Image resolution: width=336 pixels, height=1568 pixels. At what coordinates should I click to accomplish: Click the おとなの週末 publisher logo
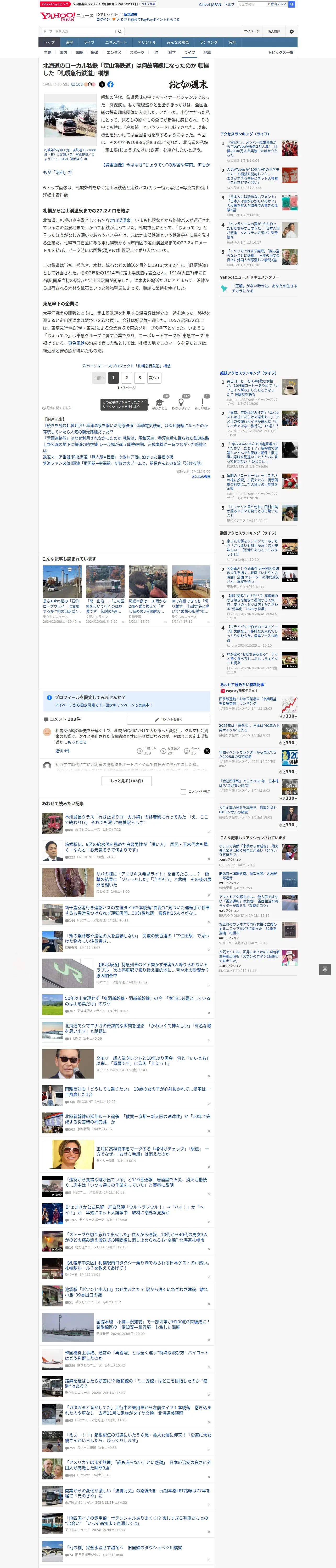click(x=188, y=85)
